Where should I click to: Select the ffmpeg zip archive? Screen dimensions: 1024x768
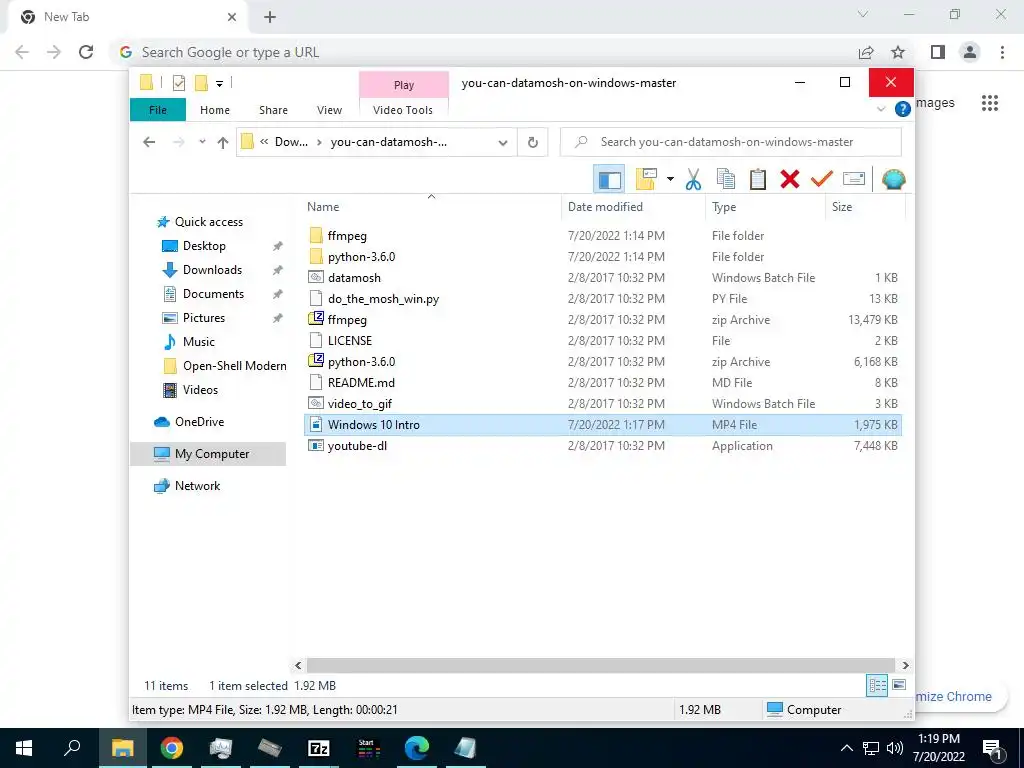(603, 319)
